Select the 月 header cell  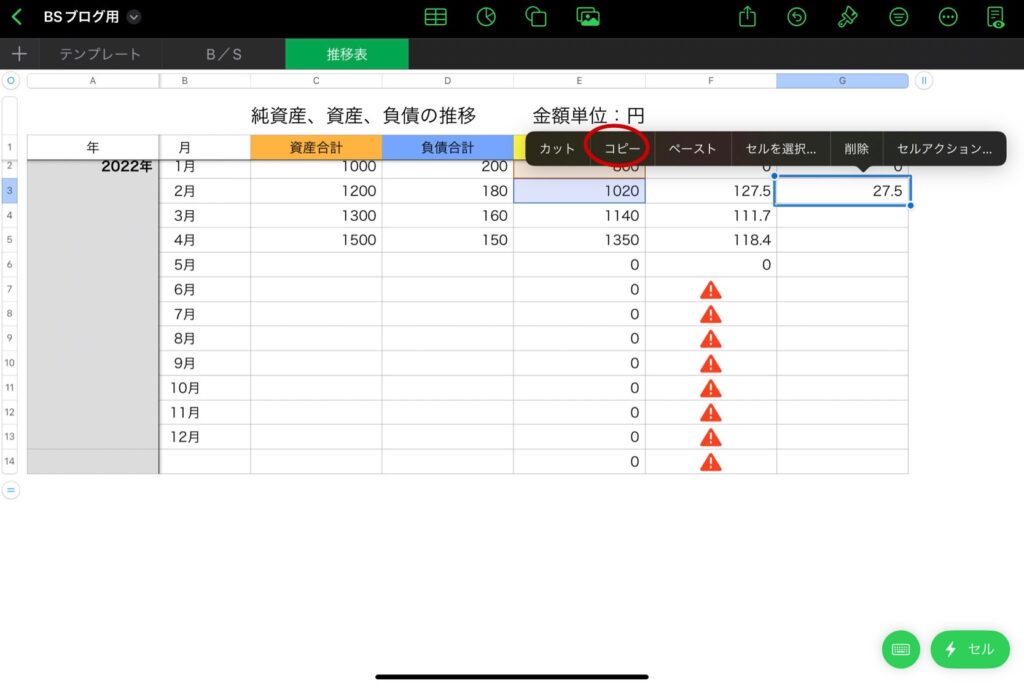coord(205,148)
